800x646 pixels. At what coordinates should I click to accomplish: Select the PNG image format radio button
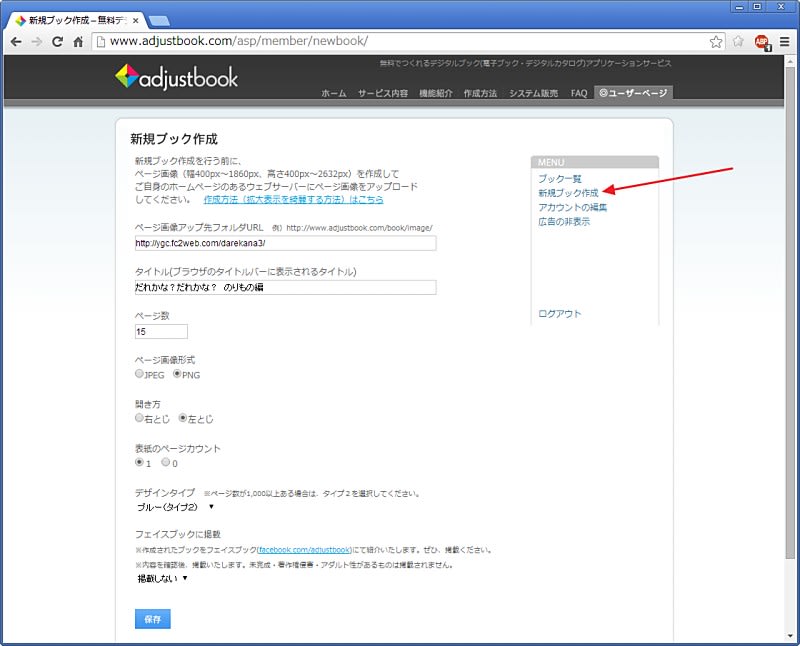(x=177, y=374)
